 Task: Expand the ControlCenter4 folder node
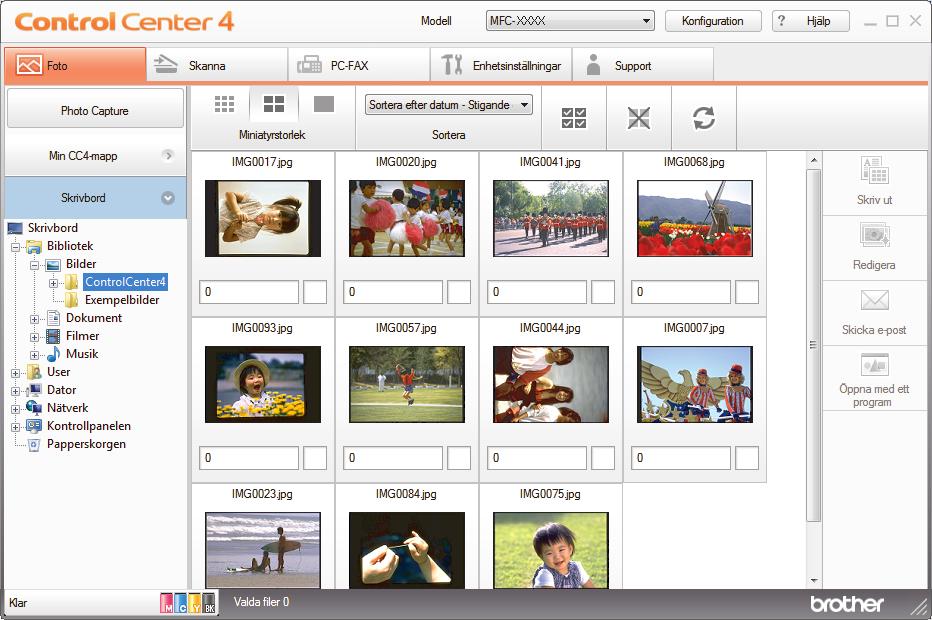click(x=53, y=283)
